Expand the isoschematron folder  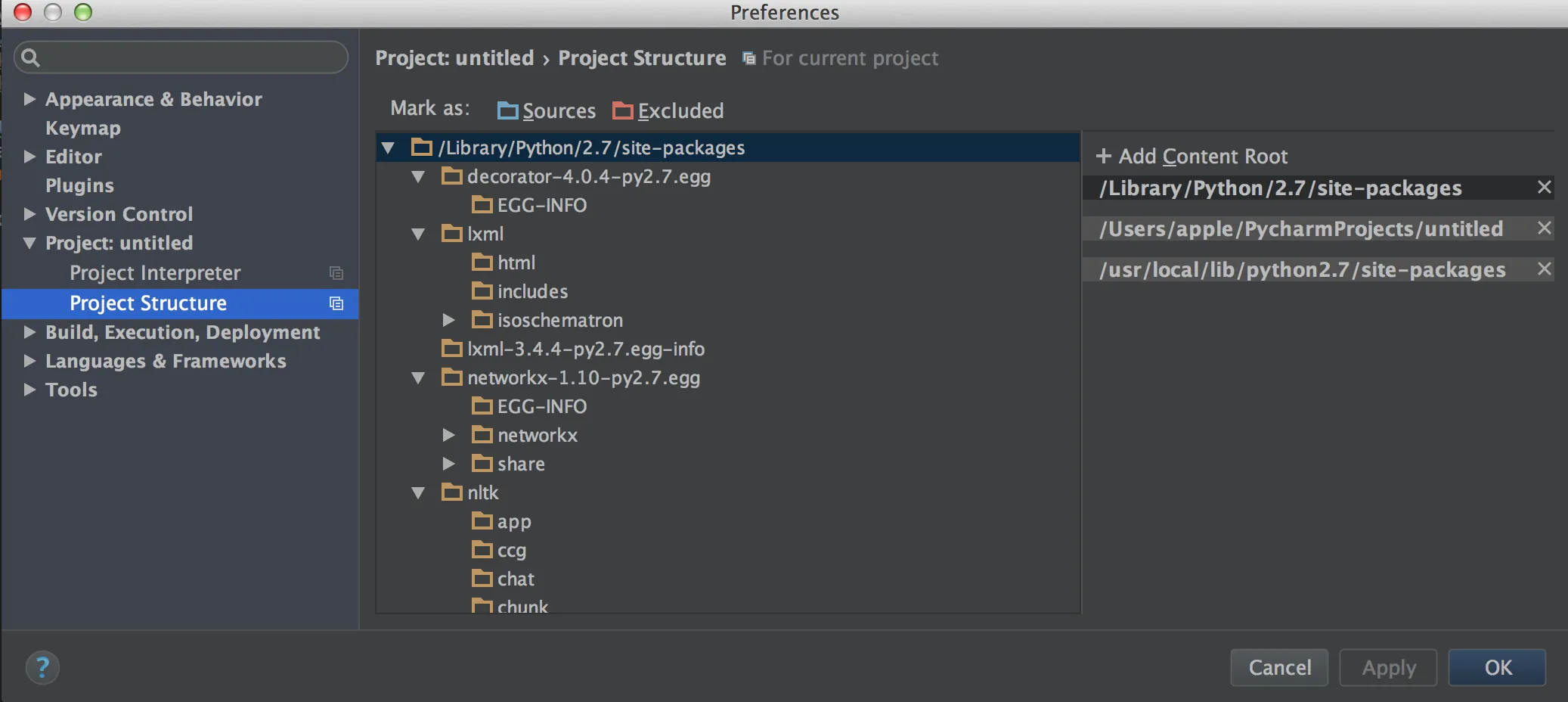[x=448, y=321]
